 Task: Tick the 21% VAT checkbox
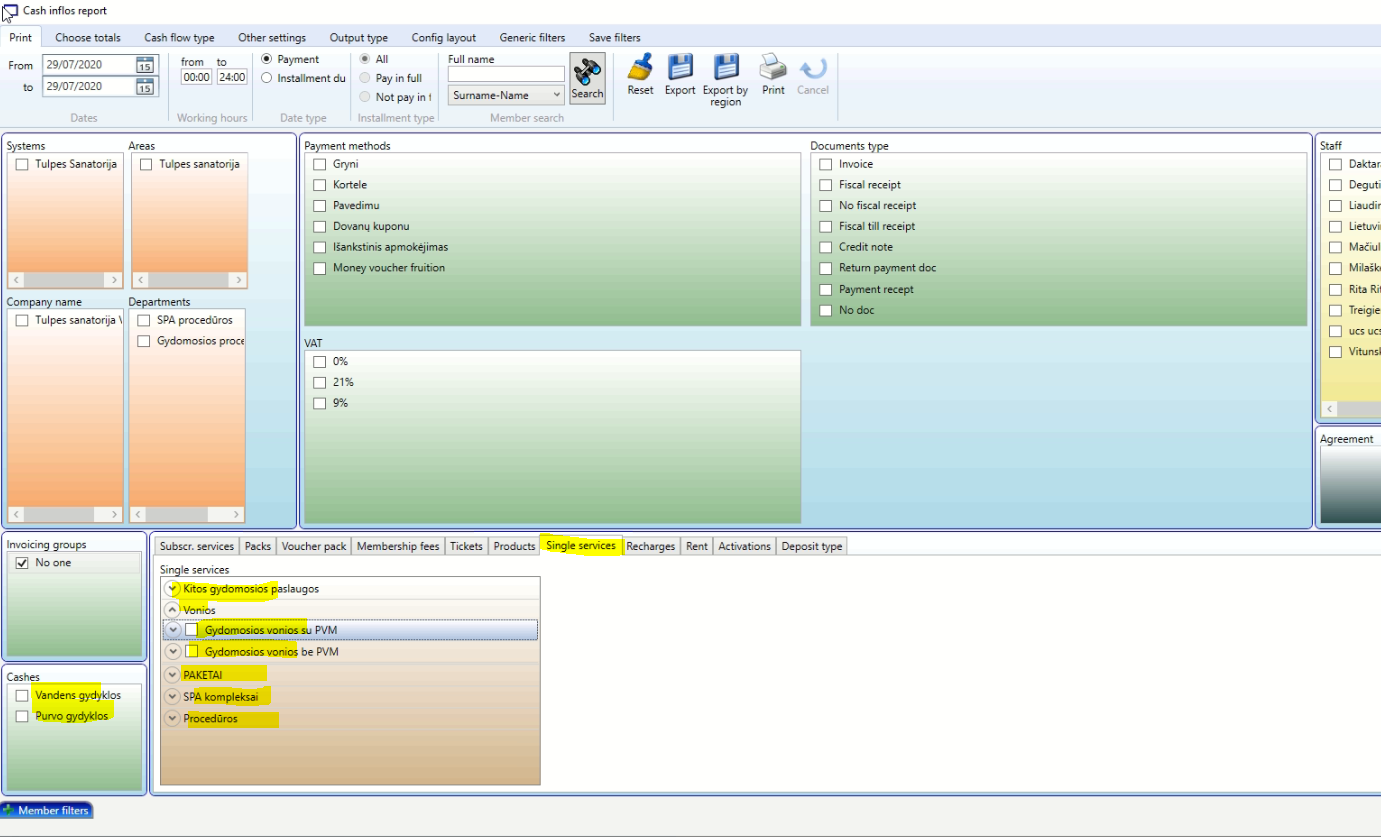(x=320, y=383)
